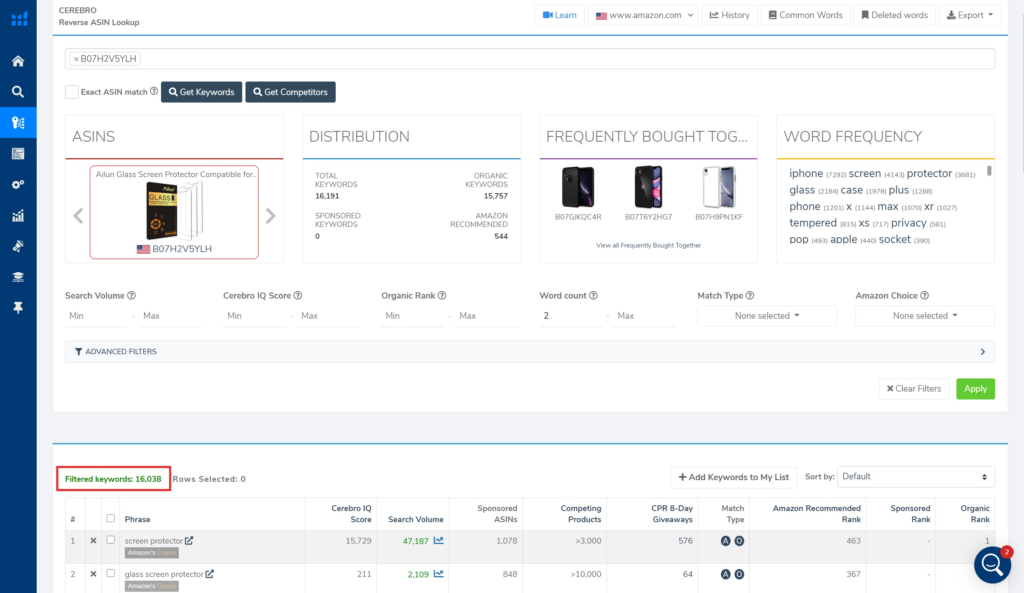
Task: Select the Ailun Glass Screen Protector ASIN card
Action: tap(174, 212)
